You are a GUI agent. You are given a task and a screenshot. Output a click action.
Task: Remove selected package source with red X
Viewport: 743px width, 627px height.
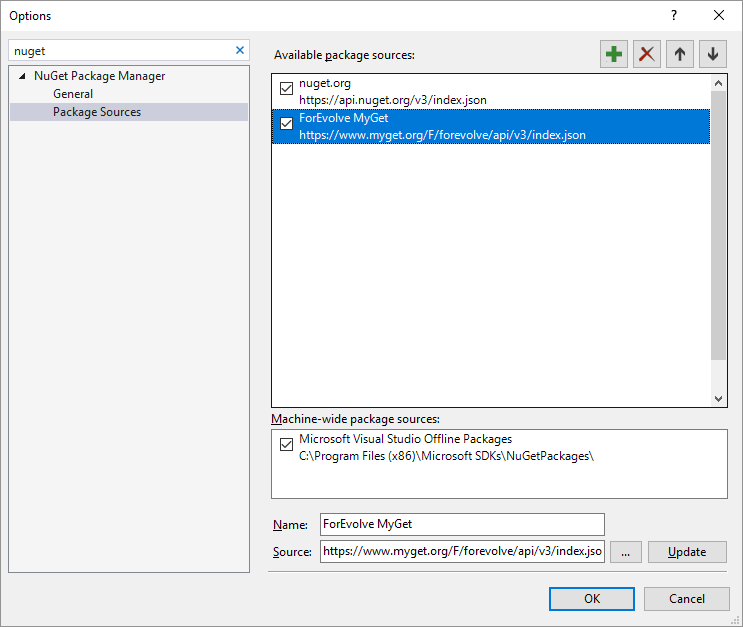pos(647,55)
